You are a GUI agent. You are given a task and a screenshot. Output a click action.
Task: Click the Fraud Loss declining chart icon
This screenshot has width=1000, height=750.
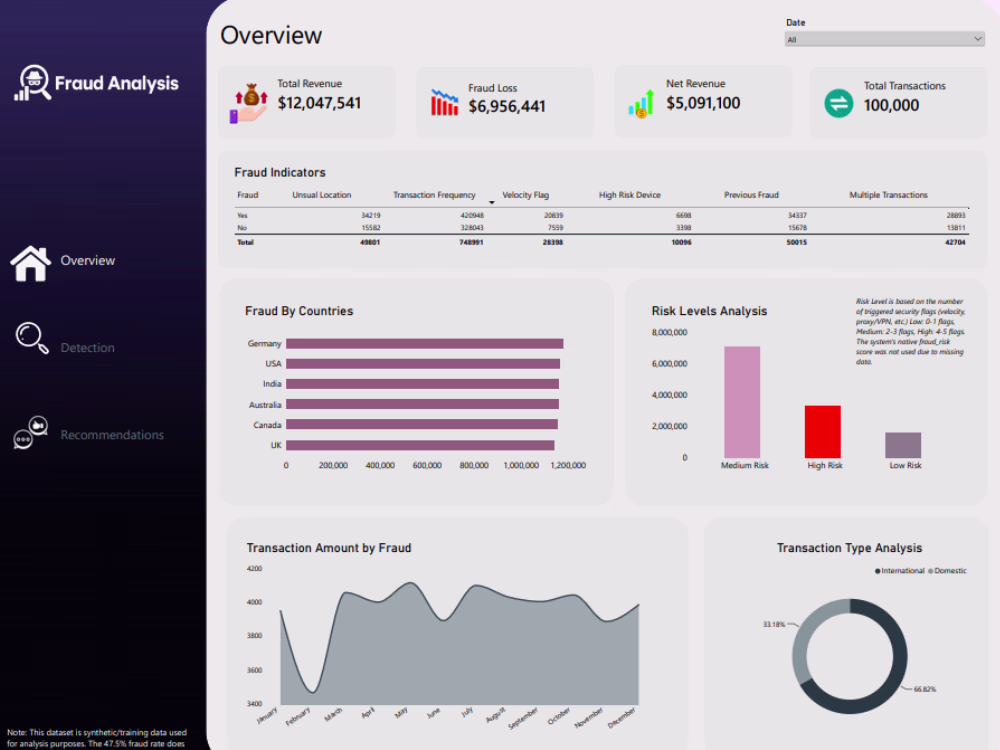[x=445, y=102]
